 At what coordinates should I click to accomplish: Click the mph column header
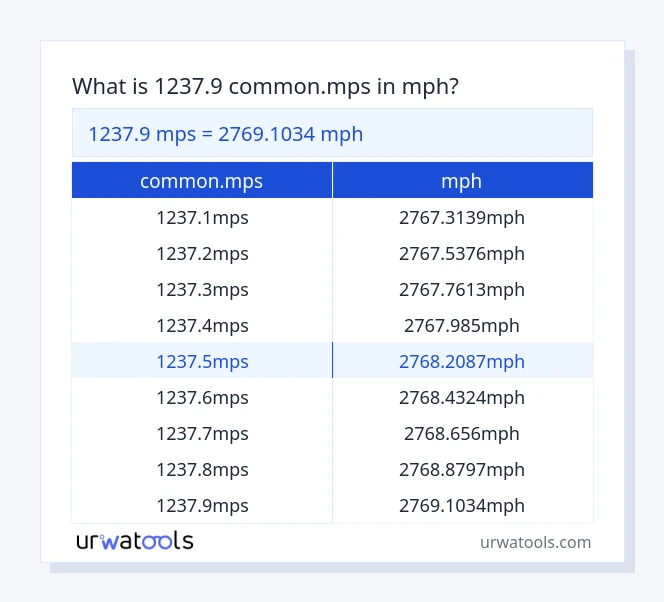461,181
